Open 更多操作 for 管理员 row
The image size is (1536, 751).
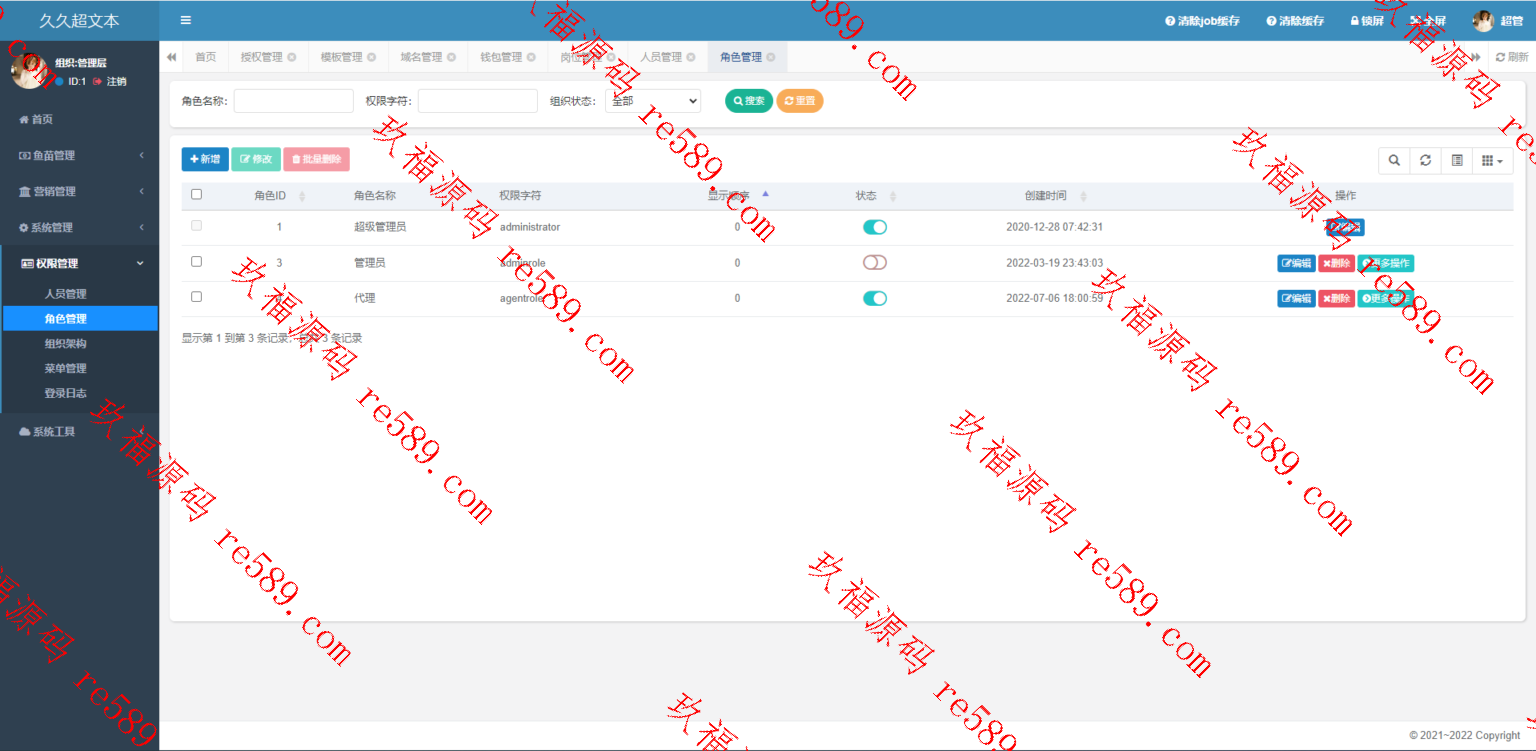click(x=1386, y=263)
